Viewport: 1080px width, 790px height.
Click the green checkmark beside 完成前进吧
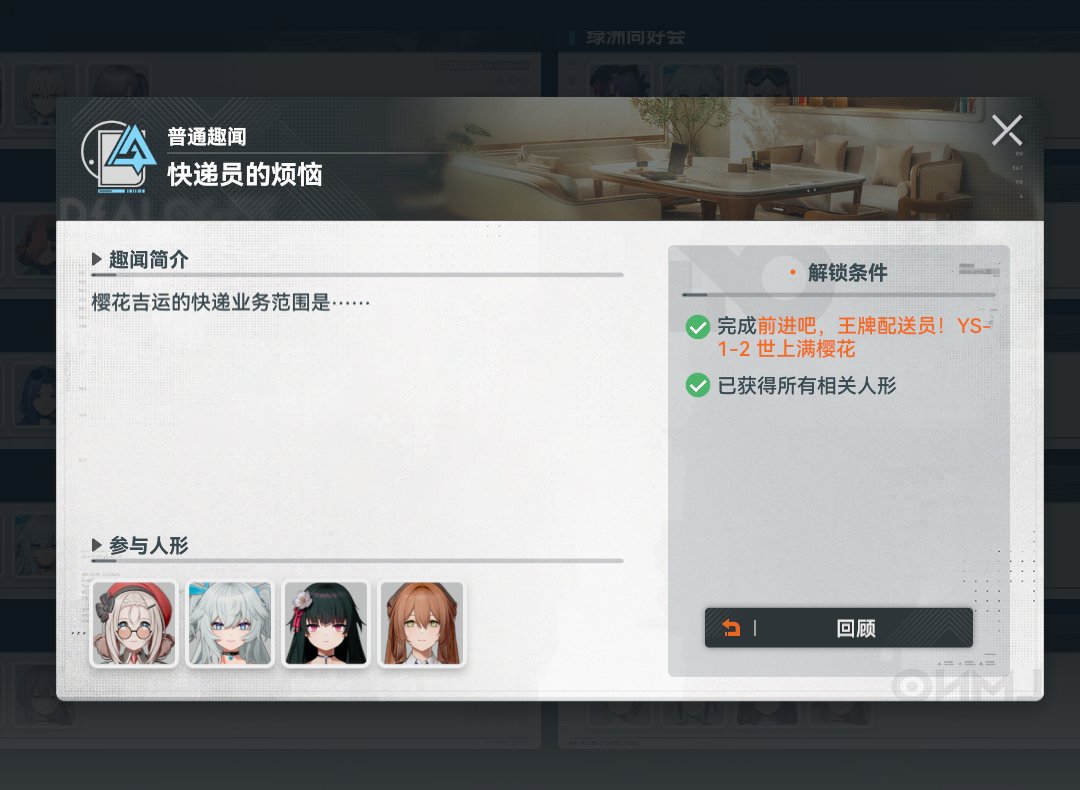[698, 326]
